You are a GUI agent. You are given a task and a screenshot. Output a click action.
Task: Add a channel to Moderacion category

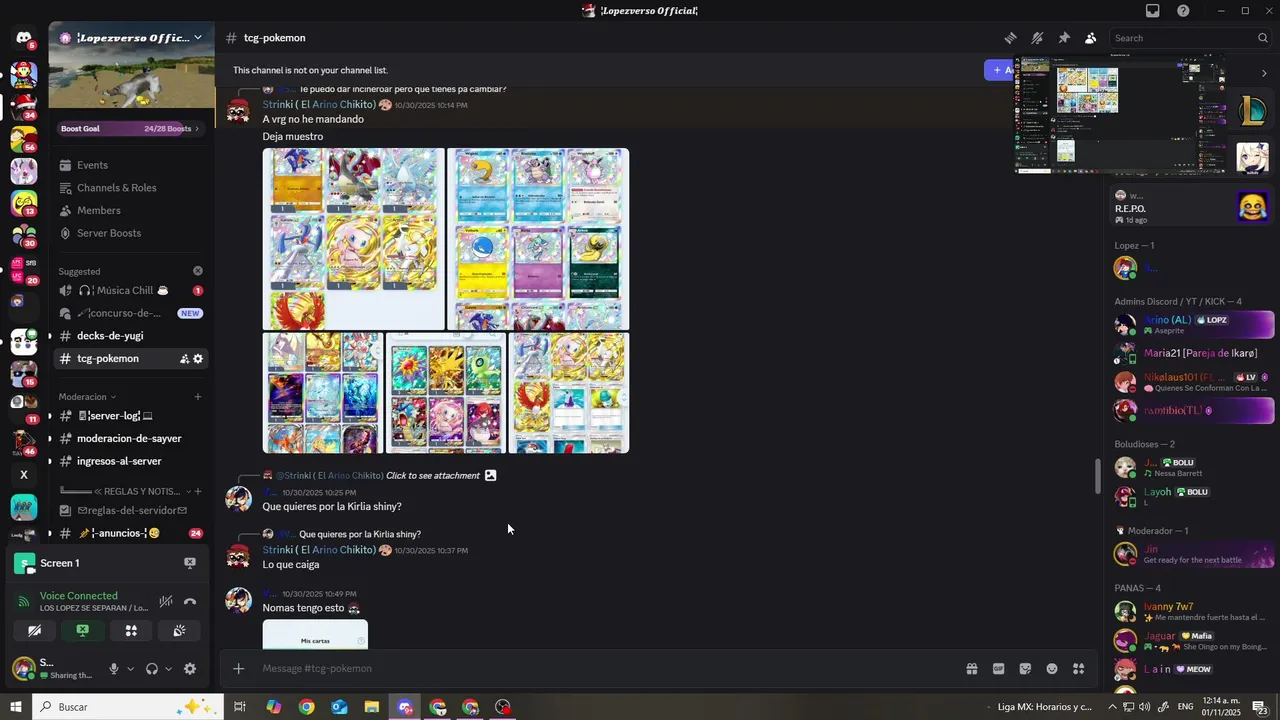point(198,397)
